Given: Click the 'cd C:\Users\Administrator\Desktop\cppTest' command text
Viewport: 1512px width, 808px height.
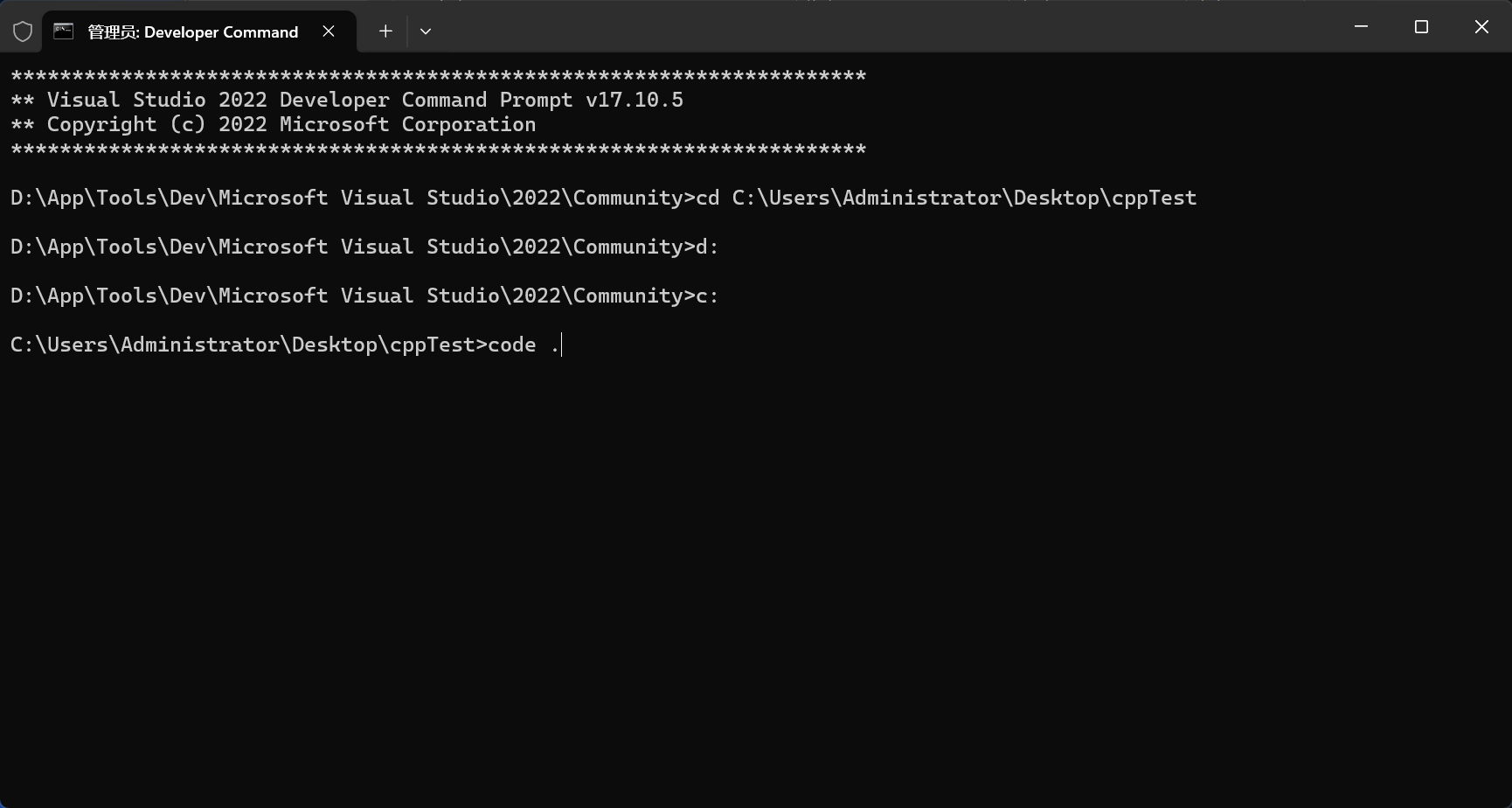Looking at the screenshot, I should point(946,199).
